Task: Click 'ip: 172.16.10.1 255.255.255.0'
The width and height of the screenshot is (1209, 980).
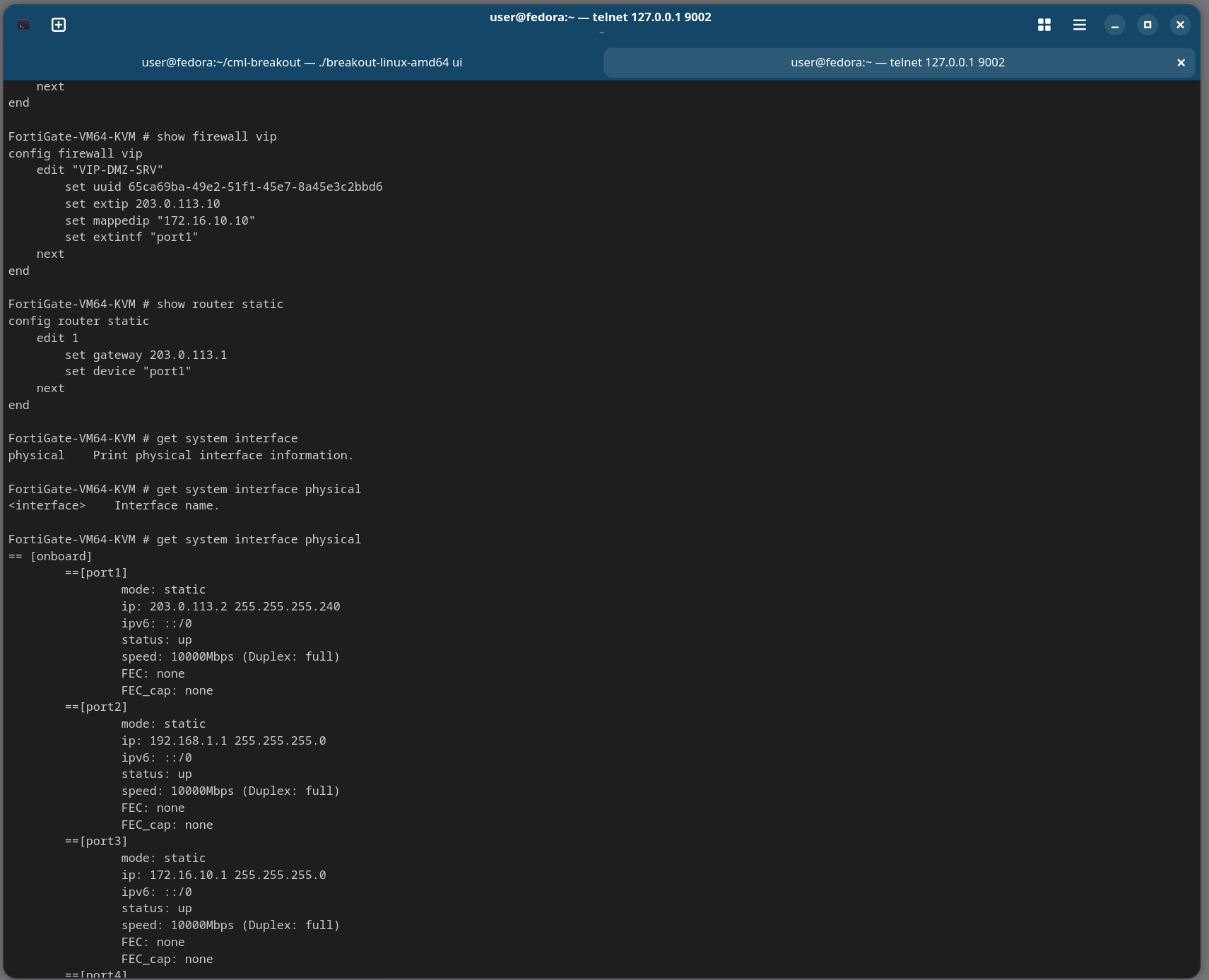Action: (x=223, y=875)
